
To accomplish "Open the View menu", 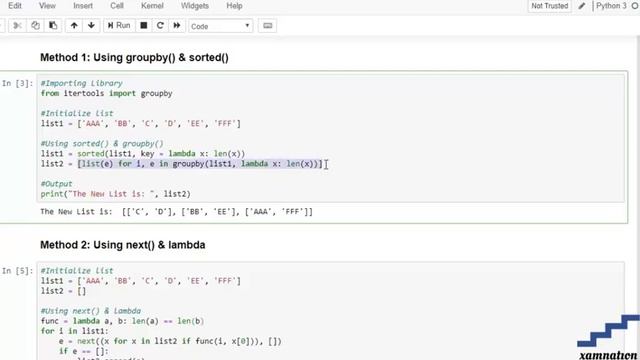I will 47,6.
